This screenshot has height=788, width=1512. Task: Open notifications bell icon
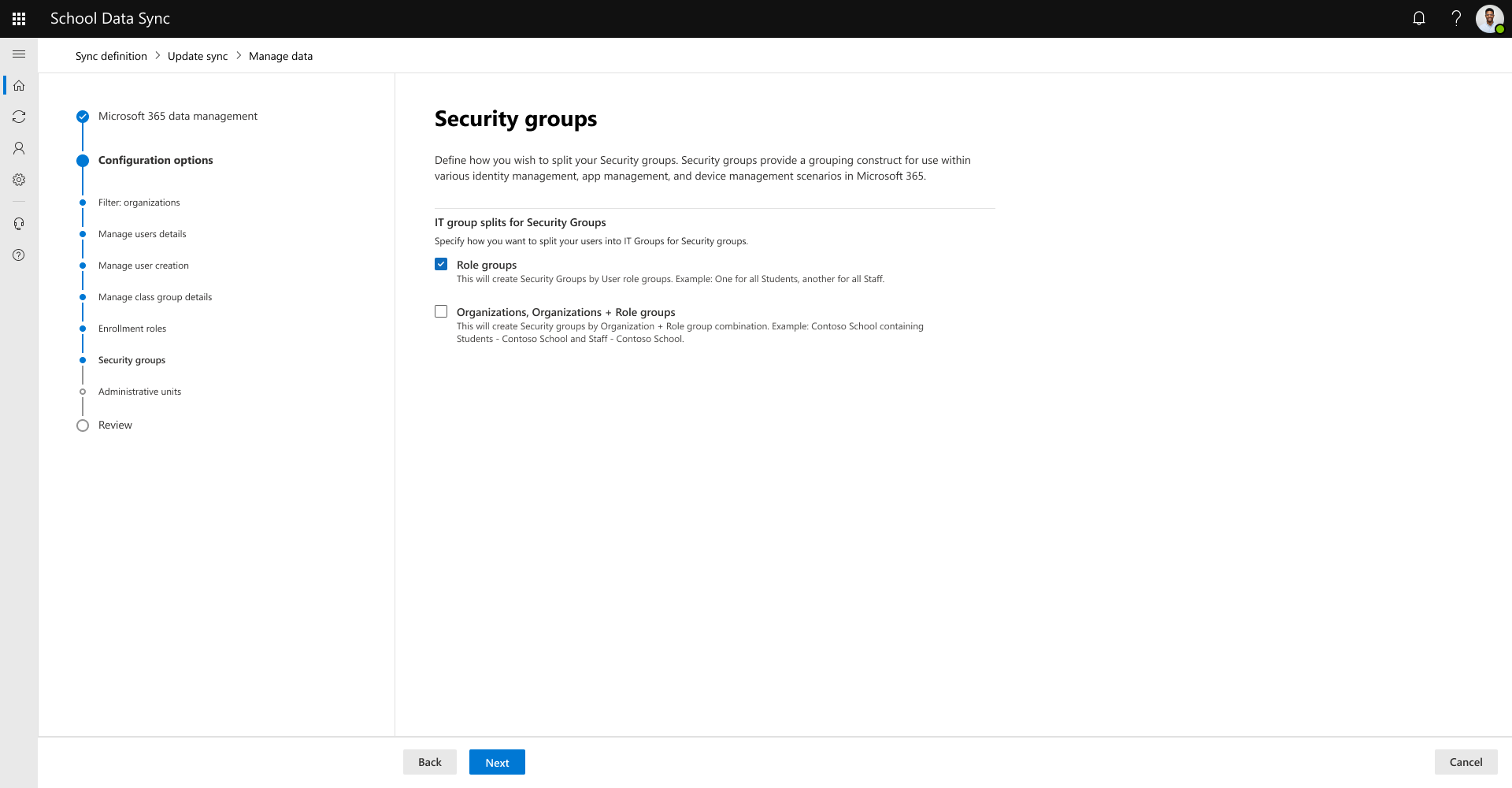(x=1419, y=19)
